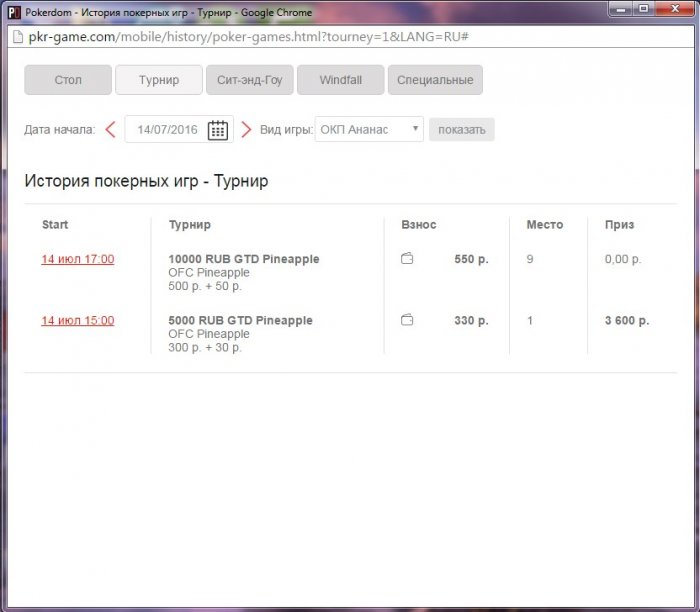
Task: Click the 330 р. buy-in value
Action: tap(471, 321)
